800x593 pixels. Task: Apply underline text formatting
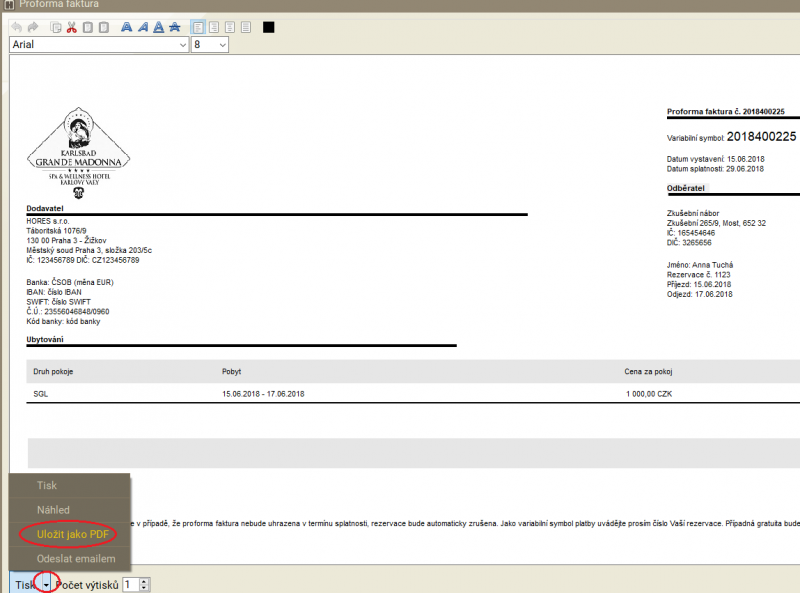tap(159, 27)
